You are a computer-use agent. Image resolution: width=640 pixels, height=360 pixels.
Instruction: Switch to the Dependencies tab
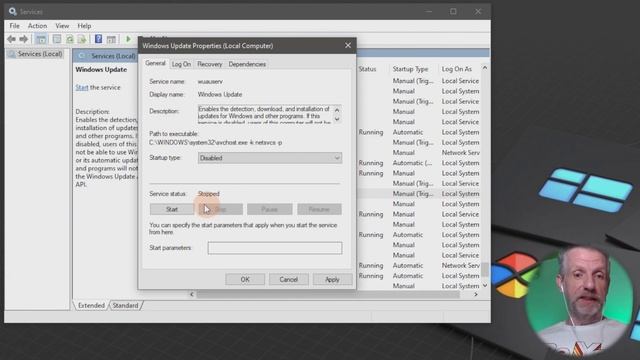click(x=247, y=64)
